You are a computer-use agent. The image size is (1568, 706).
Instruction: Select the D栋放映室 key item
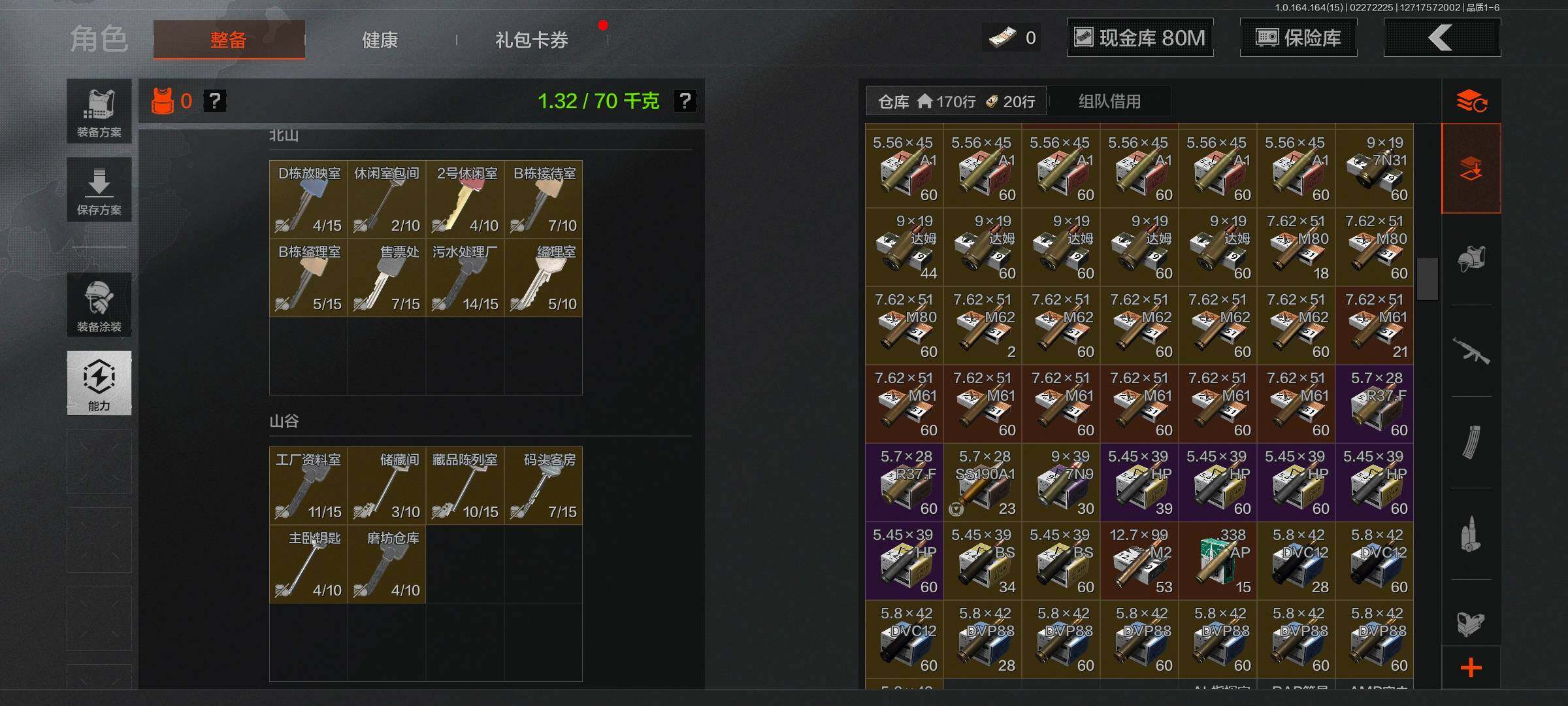pos(308,199)
